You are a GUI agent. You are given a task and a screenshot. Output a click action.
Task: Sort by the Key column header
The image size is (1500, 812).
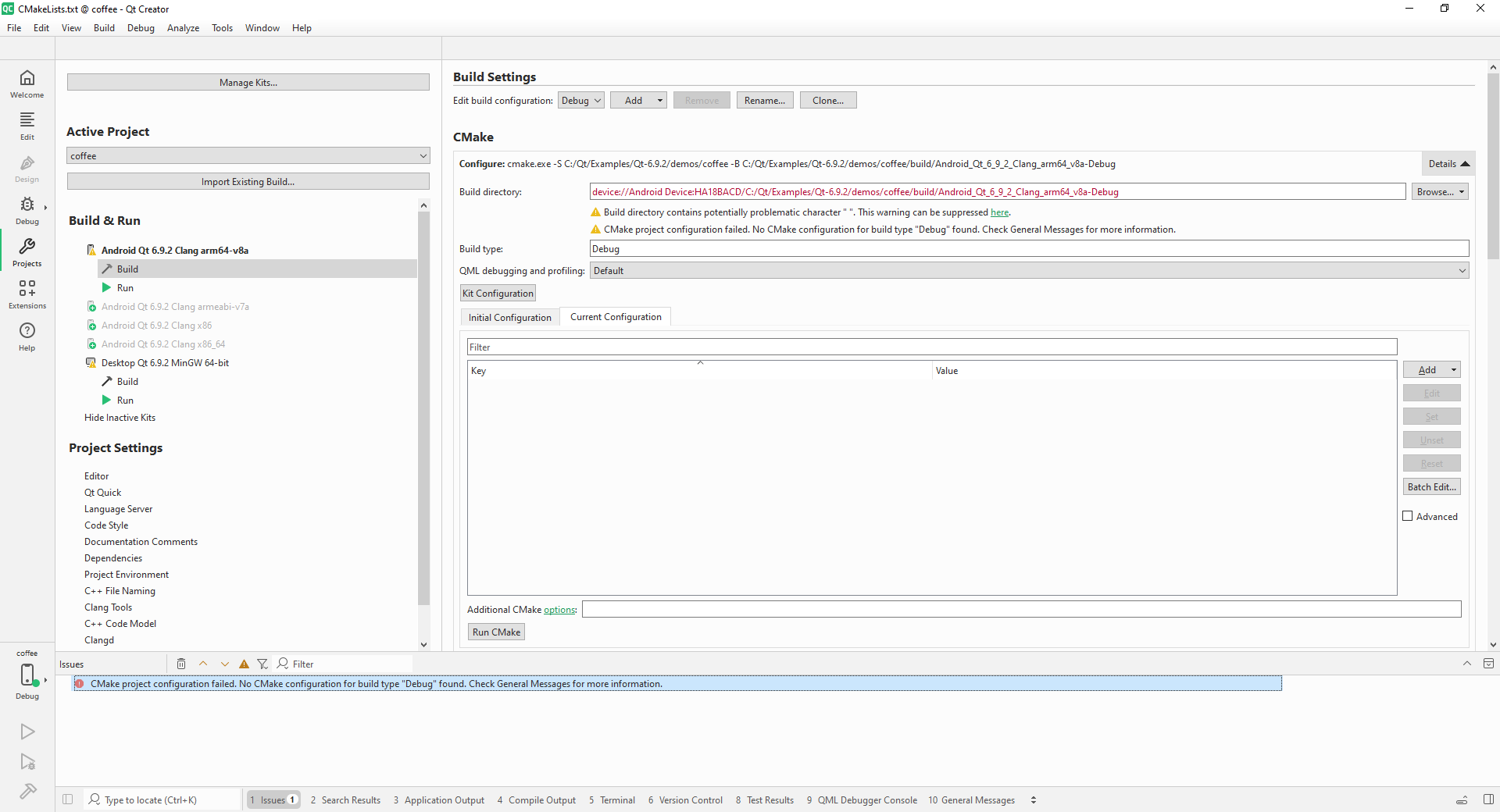coord(700,371)
